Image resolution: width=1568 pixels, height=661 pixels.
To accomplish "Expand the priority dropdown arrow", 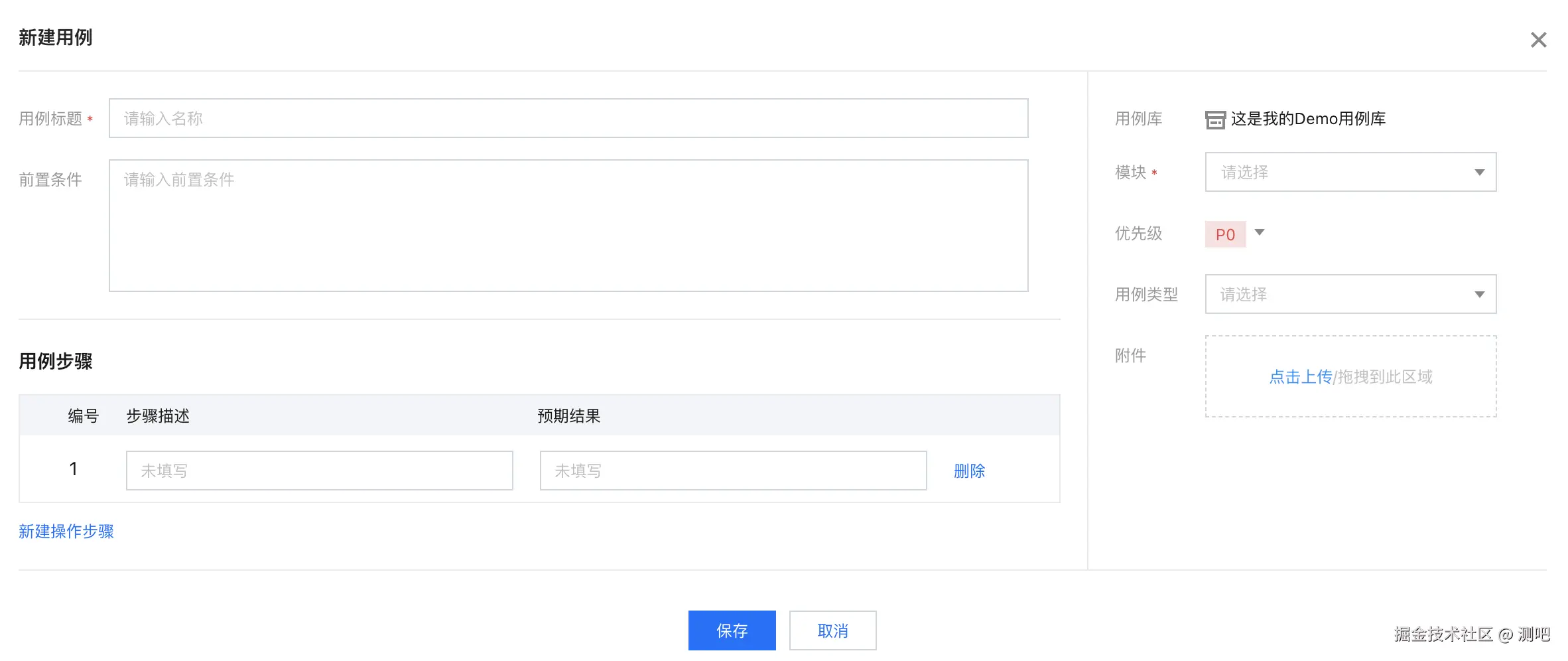I will tap(1260, 232).
